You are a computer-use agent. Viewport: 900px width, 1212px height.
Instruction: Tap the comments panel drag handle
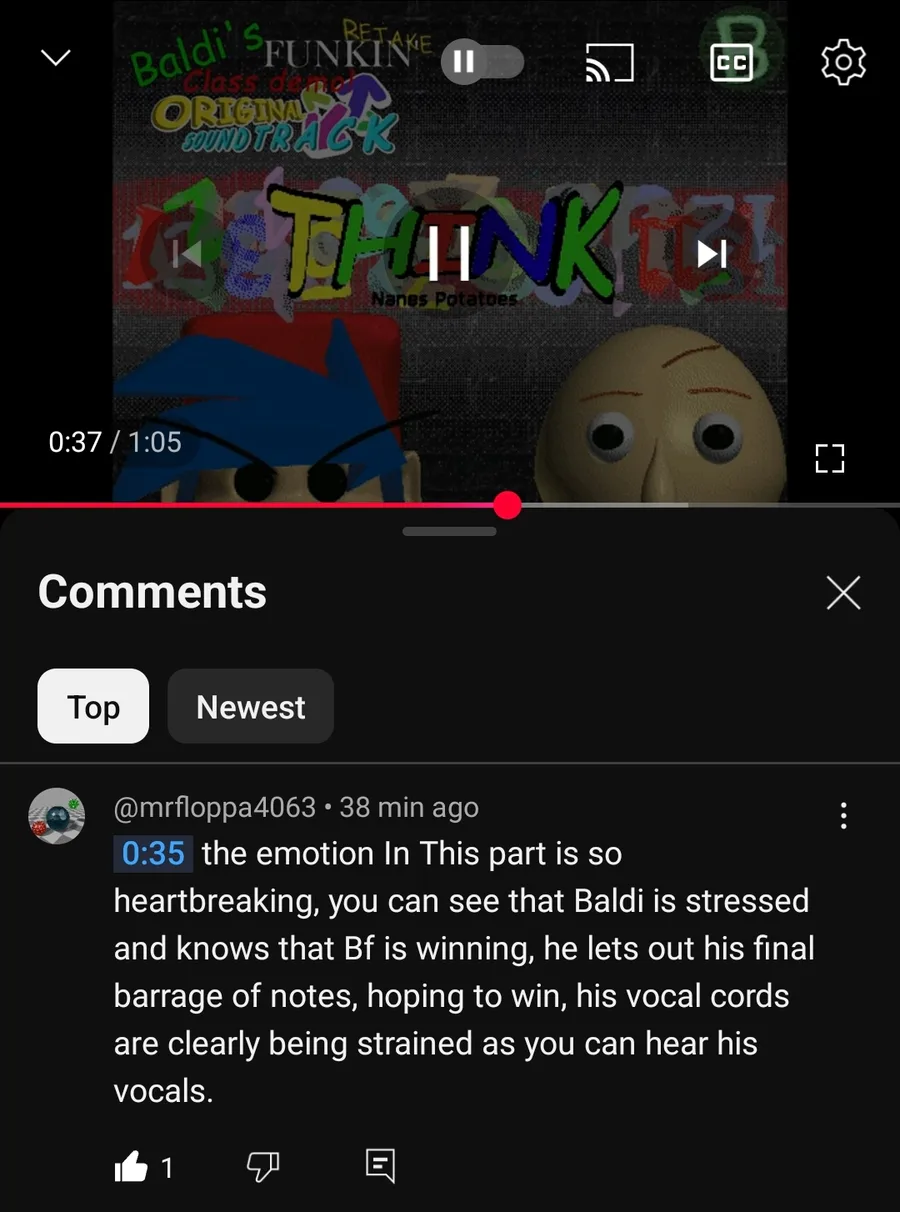(x=450, y=531)
